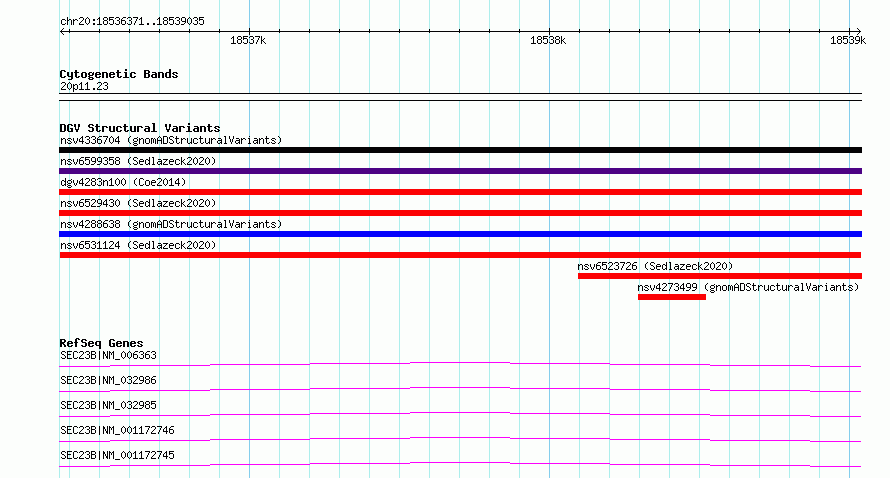Select the red nsv6531124 variant bar
The width and height of the screenshot is (890, 478).
[460, 255]
